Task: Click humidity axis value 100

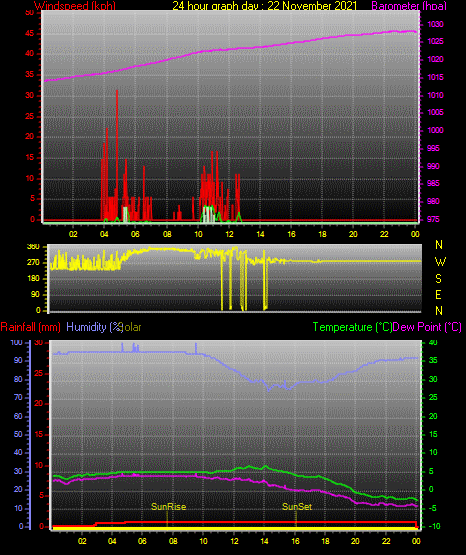Action: point(17,342)
